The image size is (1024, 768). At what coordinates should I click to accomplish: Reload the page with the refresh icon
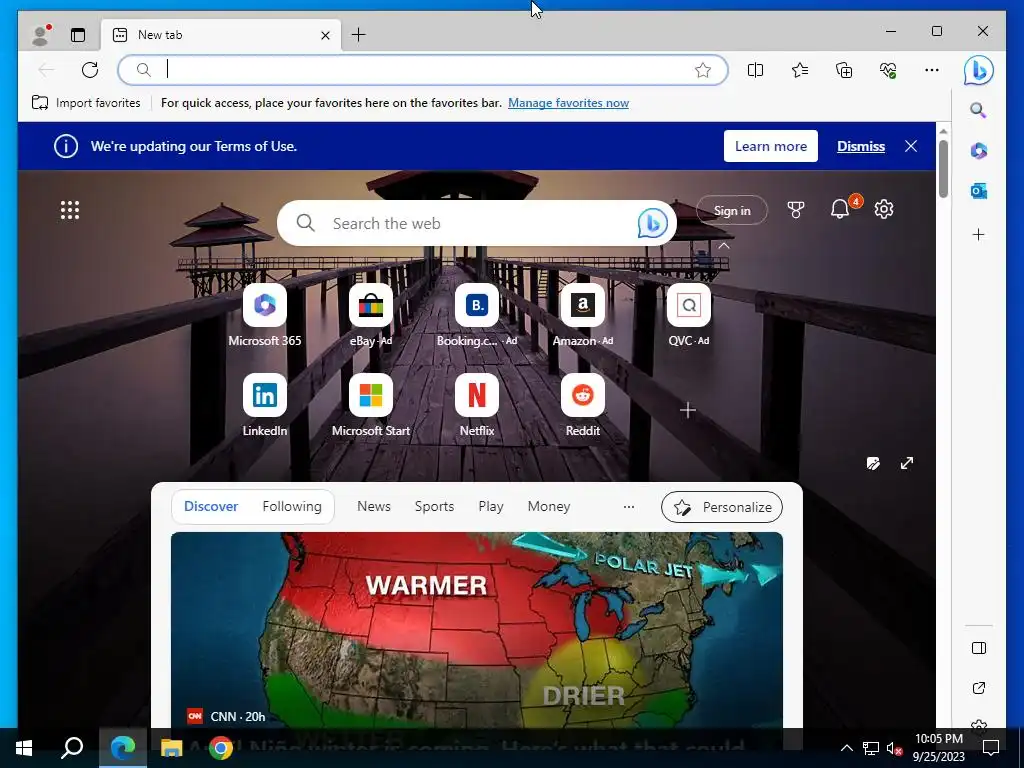pyautogui.click(x=90, y=70)
